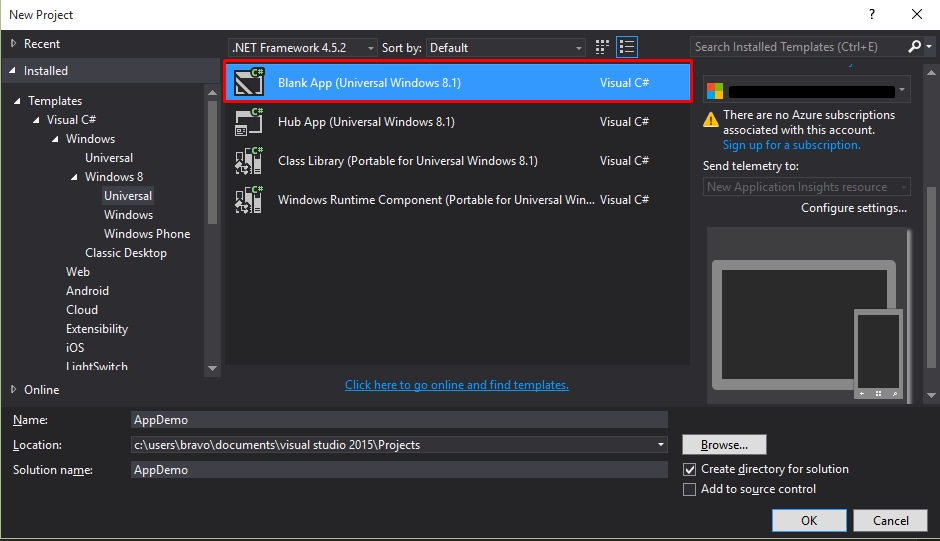Select Windows Phone tree item
940x541 pixels.
pos(147,234)
